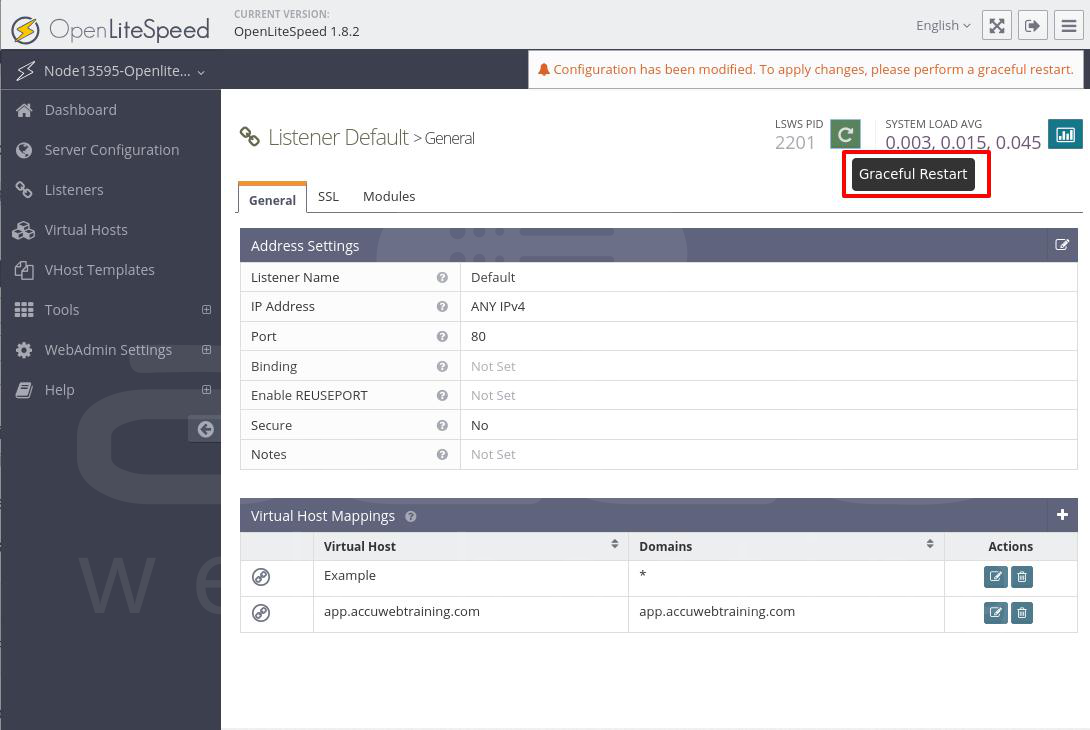Edit Address Settings via pencil icon
The width and height of the screenshot is (1090, 730).
click(1061, 245)
